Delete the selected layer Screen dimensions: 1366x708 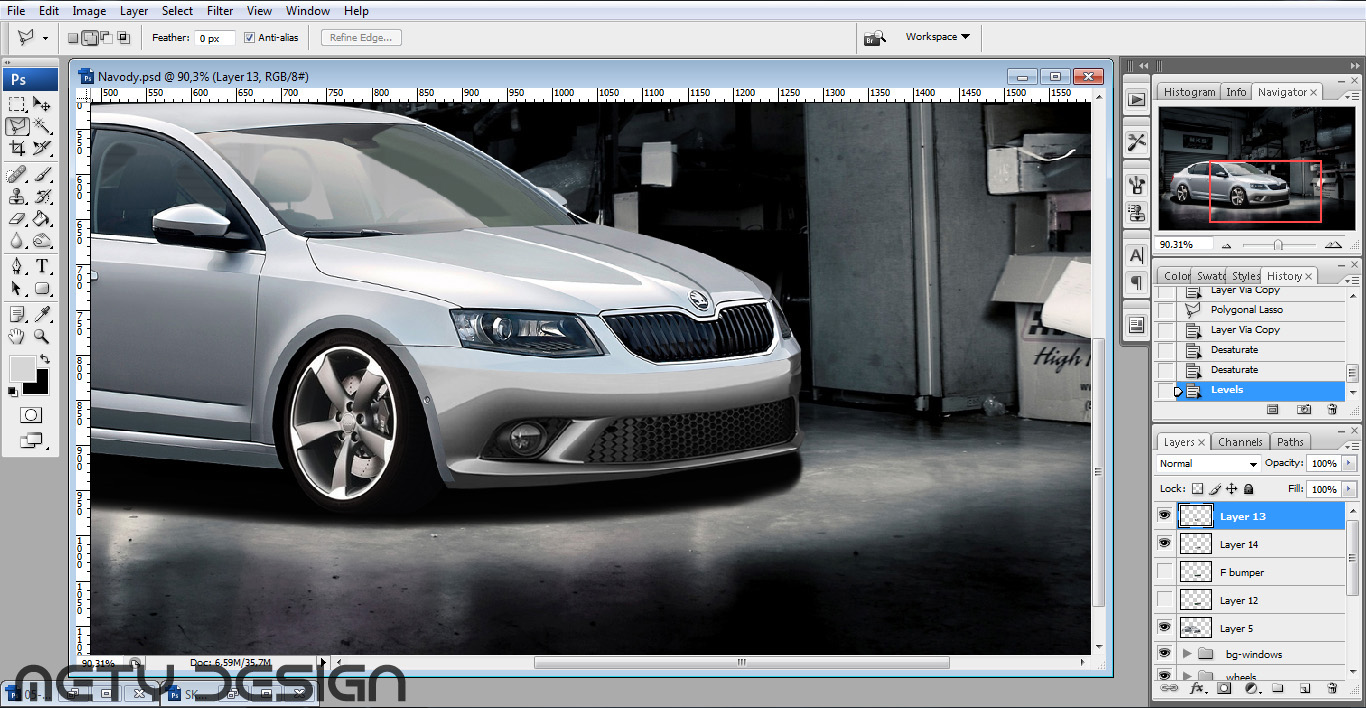pos(1332,689)
